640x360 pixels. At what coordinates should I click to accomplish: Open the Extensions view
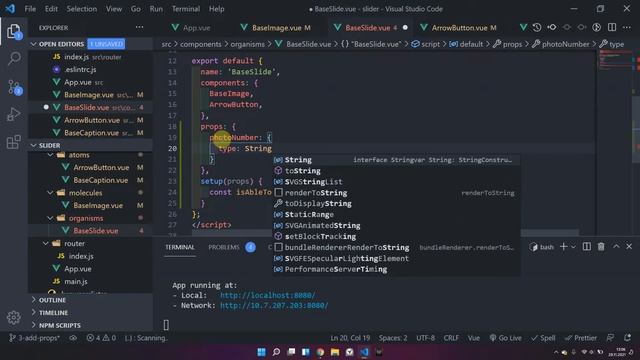(x=14, y=142)
